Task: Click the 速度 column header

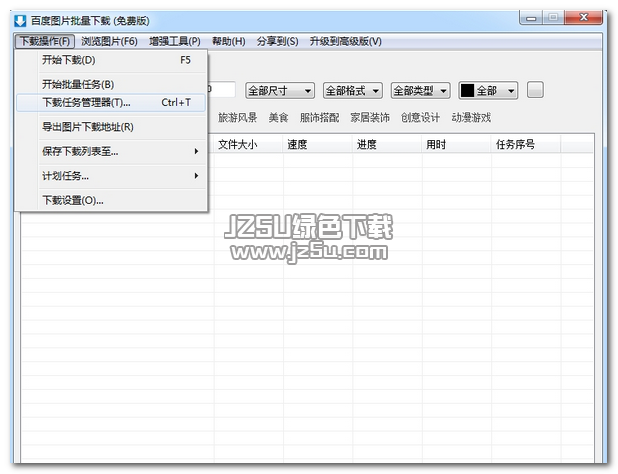Action: pyautogui.click(x=318, y=144)
